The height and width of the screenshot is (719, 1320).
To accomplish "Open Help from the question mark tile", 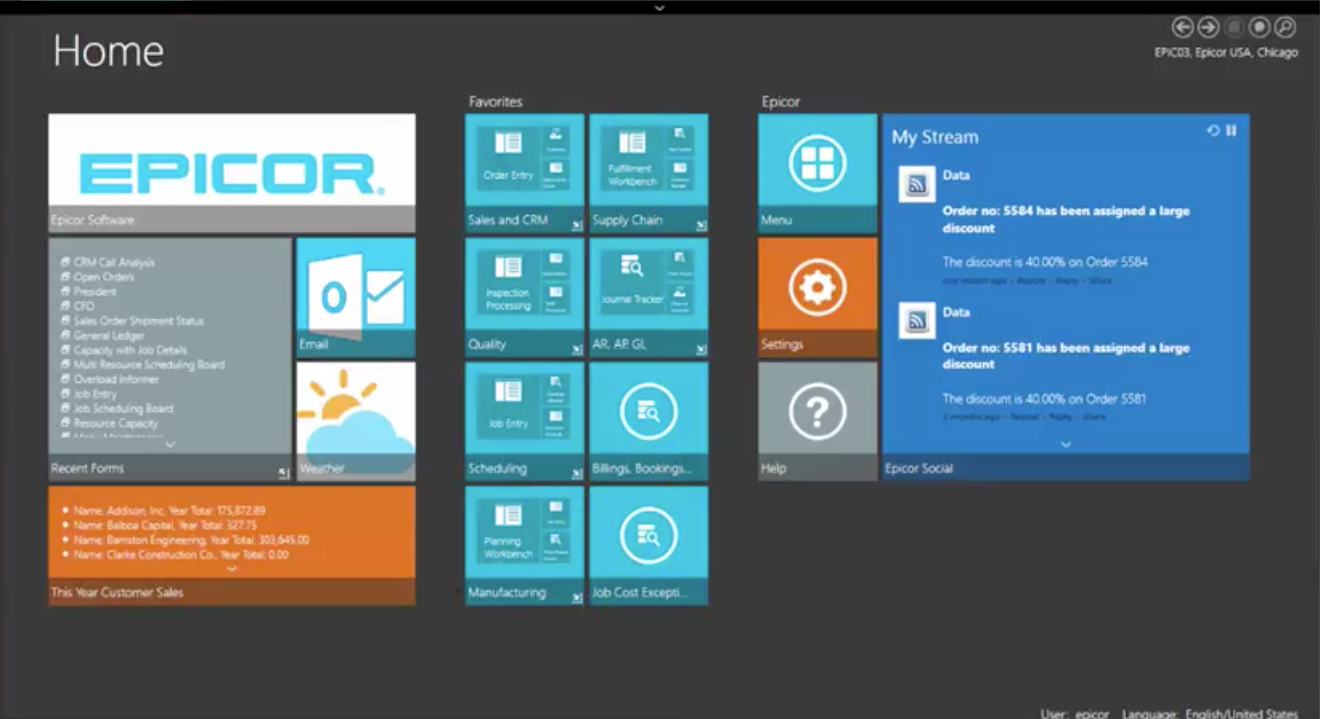I will point(816,410).
